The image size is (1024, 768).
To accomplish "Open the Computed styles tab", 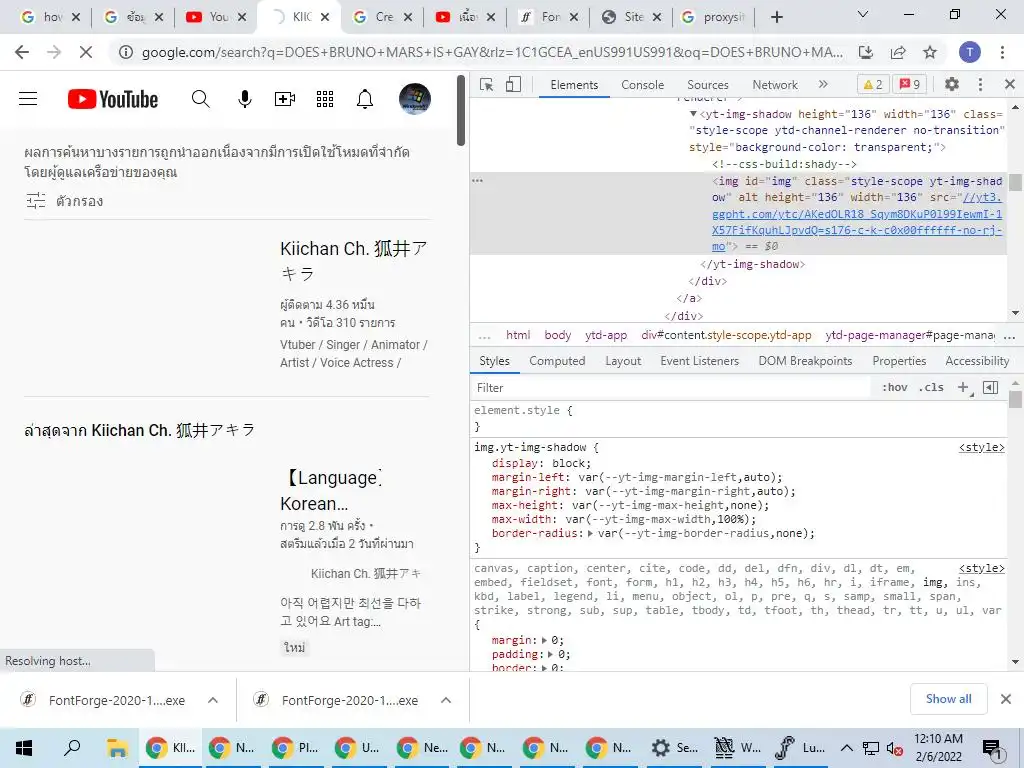I will 557,361.
